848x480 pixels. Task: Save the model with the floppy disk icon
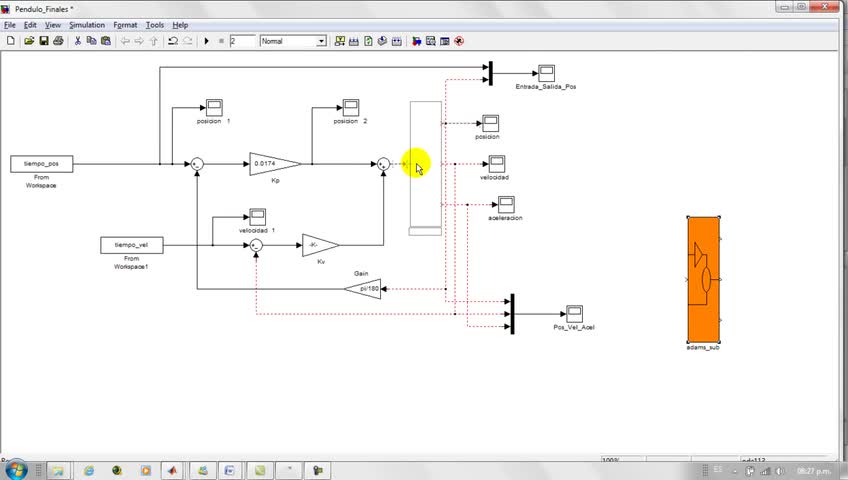click(x=44, y=41)
